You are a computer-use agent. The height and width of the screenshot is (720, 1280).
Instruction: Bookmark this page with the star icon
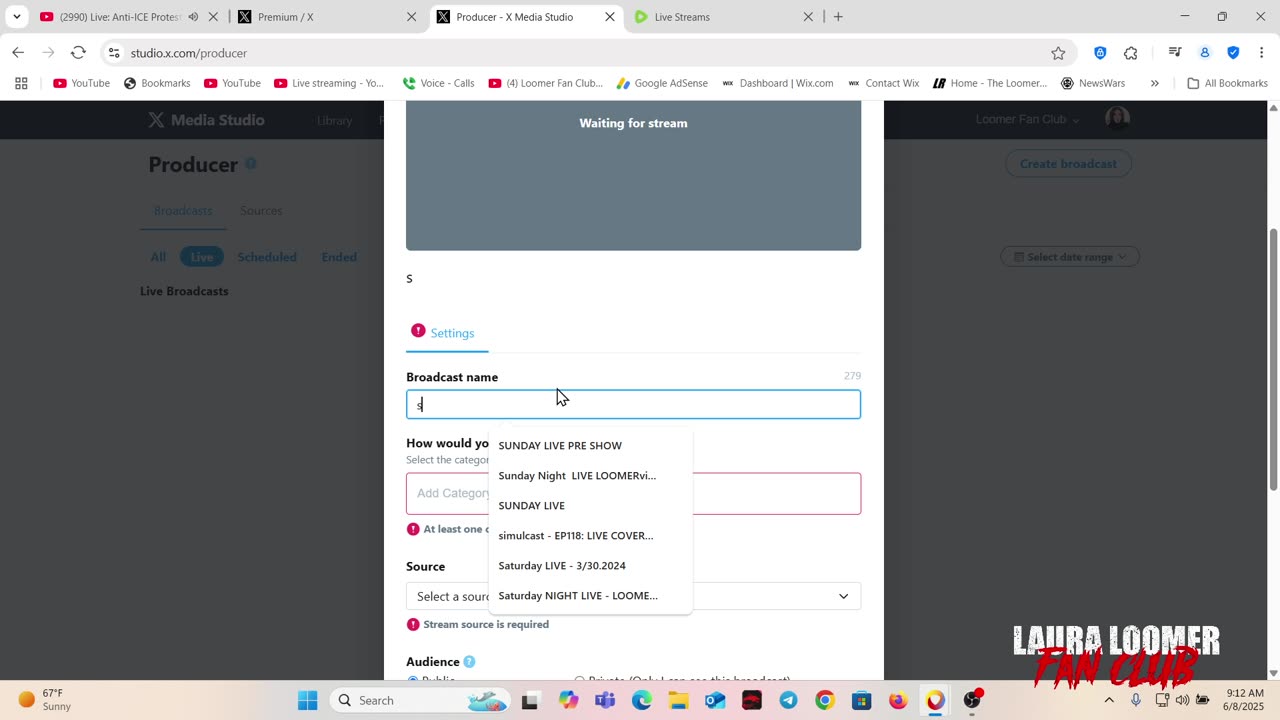(1058, 53)
